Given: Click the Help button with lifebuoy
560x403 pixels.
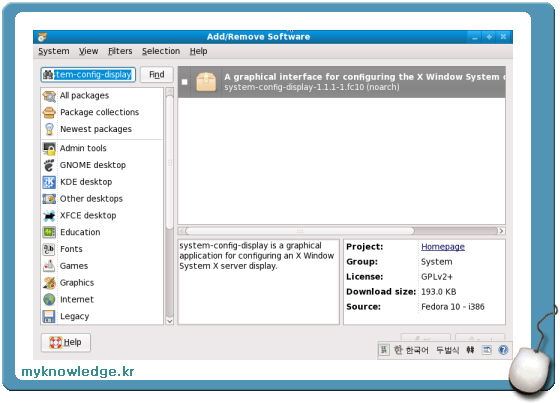Looking at the screenshot, I should (66, 342).
